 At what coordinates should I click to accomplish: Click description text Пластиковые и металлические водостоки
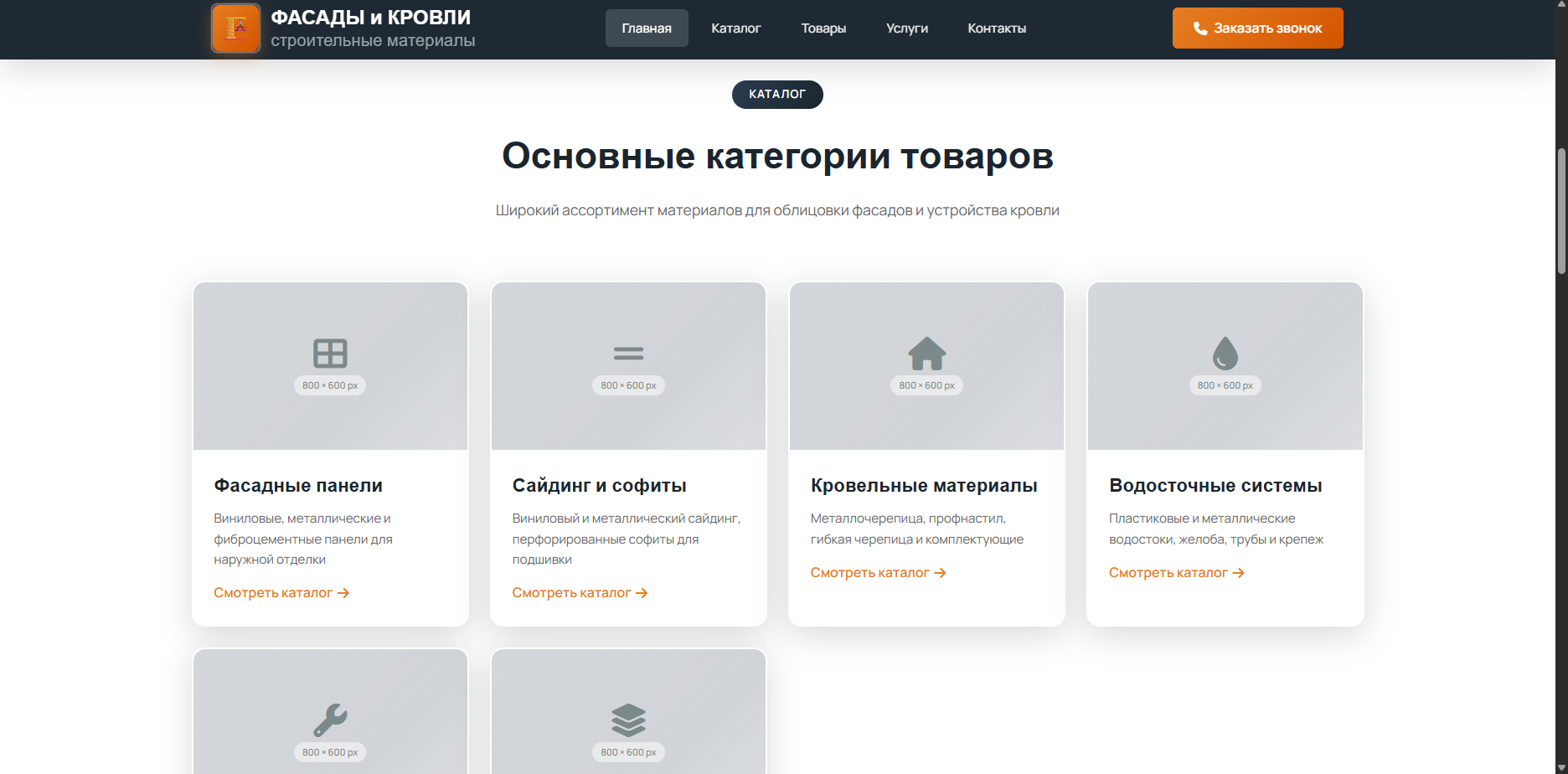click(x=1216, y=529)
